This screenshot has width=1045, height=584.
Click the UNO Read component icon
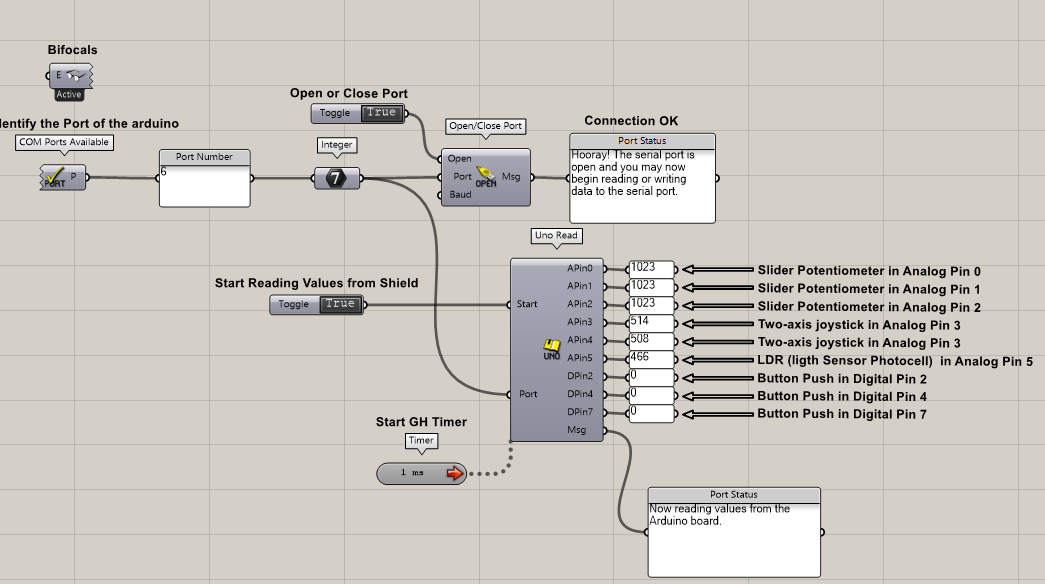tap(551, 350)
